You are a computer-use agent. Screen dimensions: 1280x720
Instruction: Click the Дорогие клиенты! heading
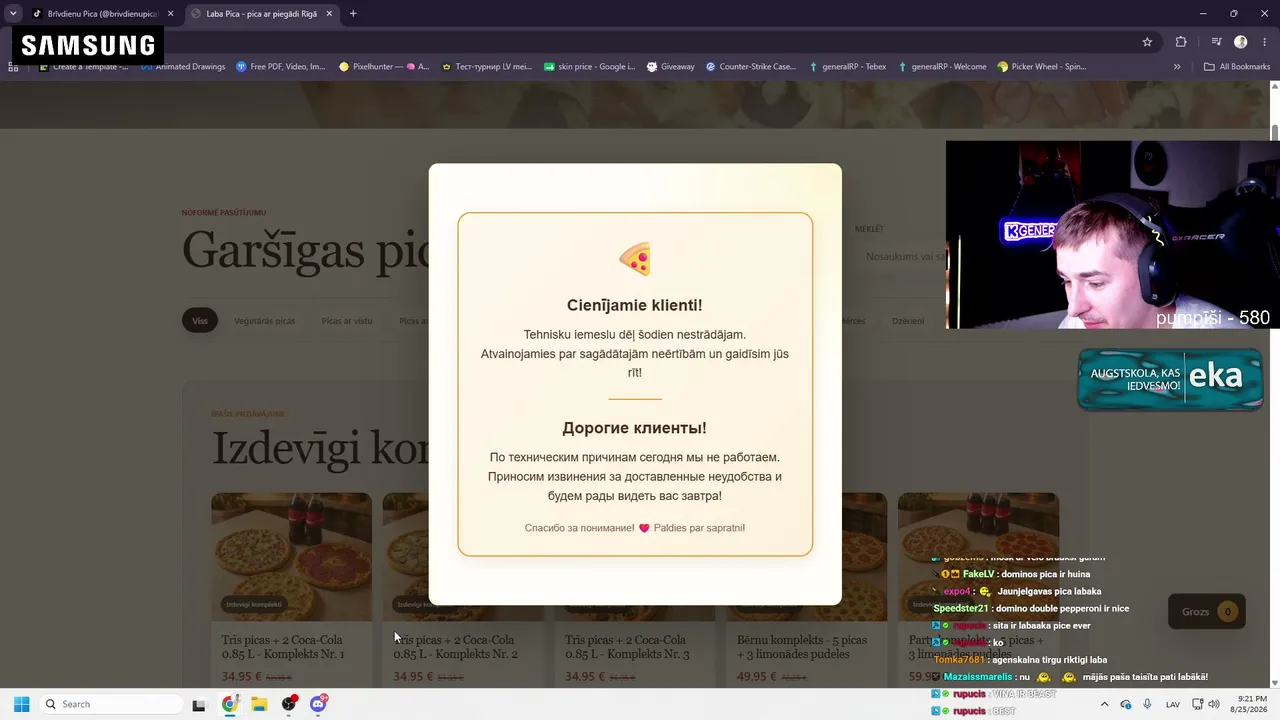coord(635,428)
